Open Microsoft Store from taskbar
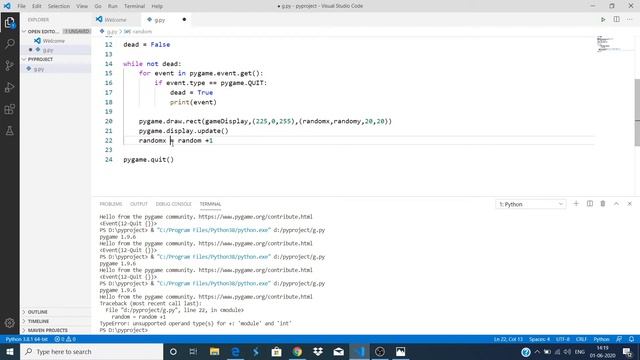The image size is (640, 360). [x=276, y=351]
